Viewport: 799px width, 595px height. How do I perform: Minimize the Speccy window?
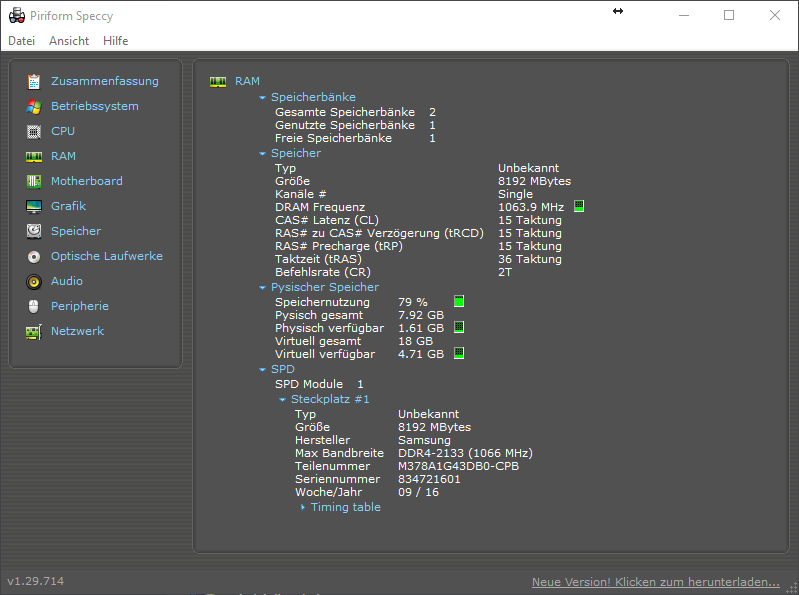click(684, 15)
